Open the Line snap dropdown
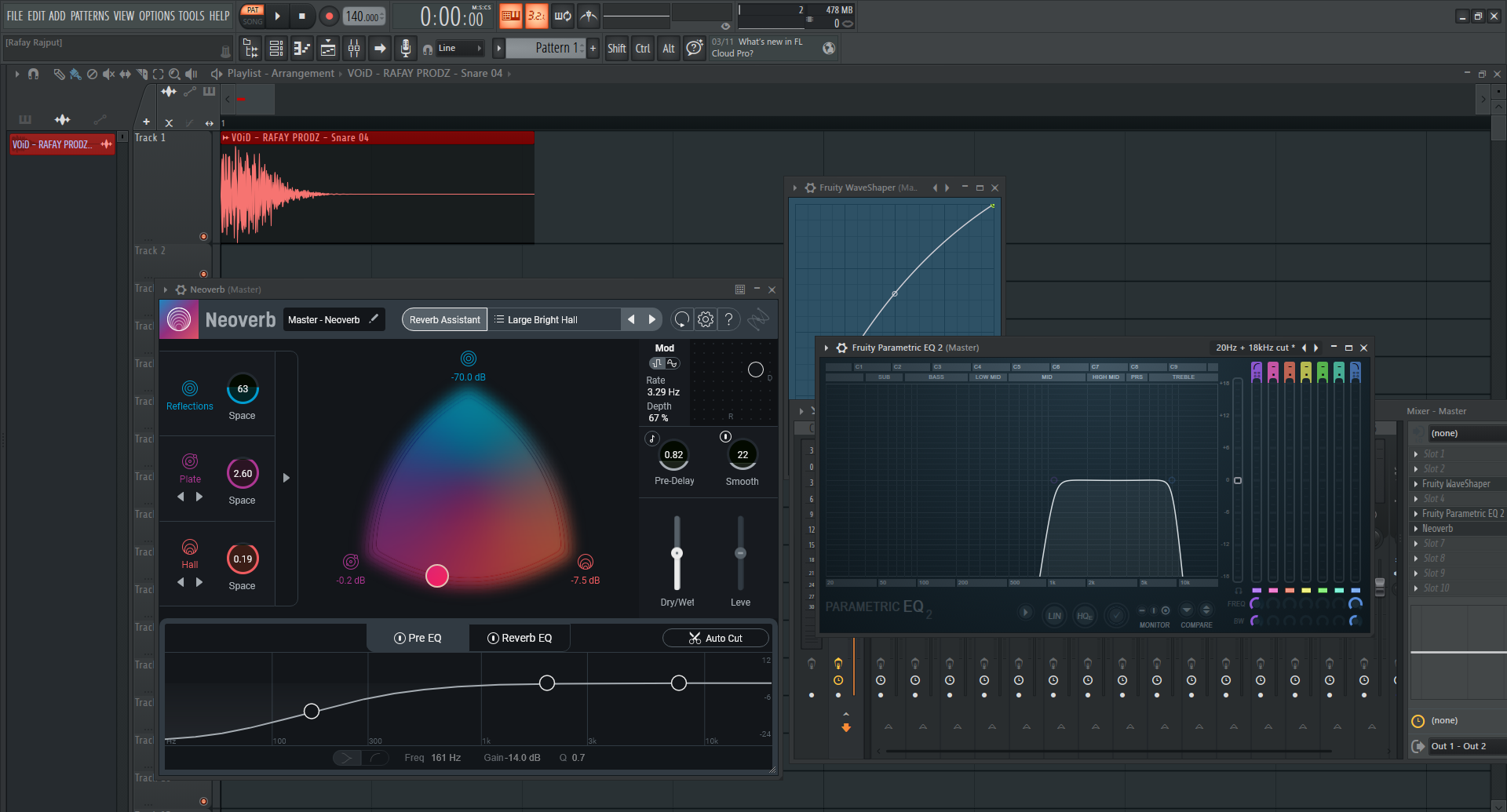The height and width of the screenshot is (812, 1507). click(x=459, y=49)
